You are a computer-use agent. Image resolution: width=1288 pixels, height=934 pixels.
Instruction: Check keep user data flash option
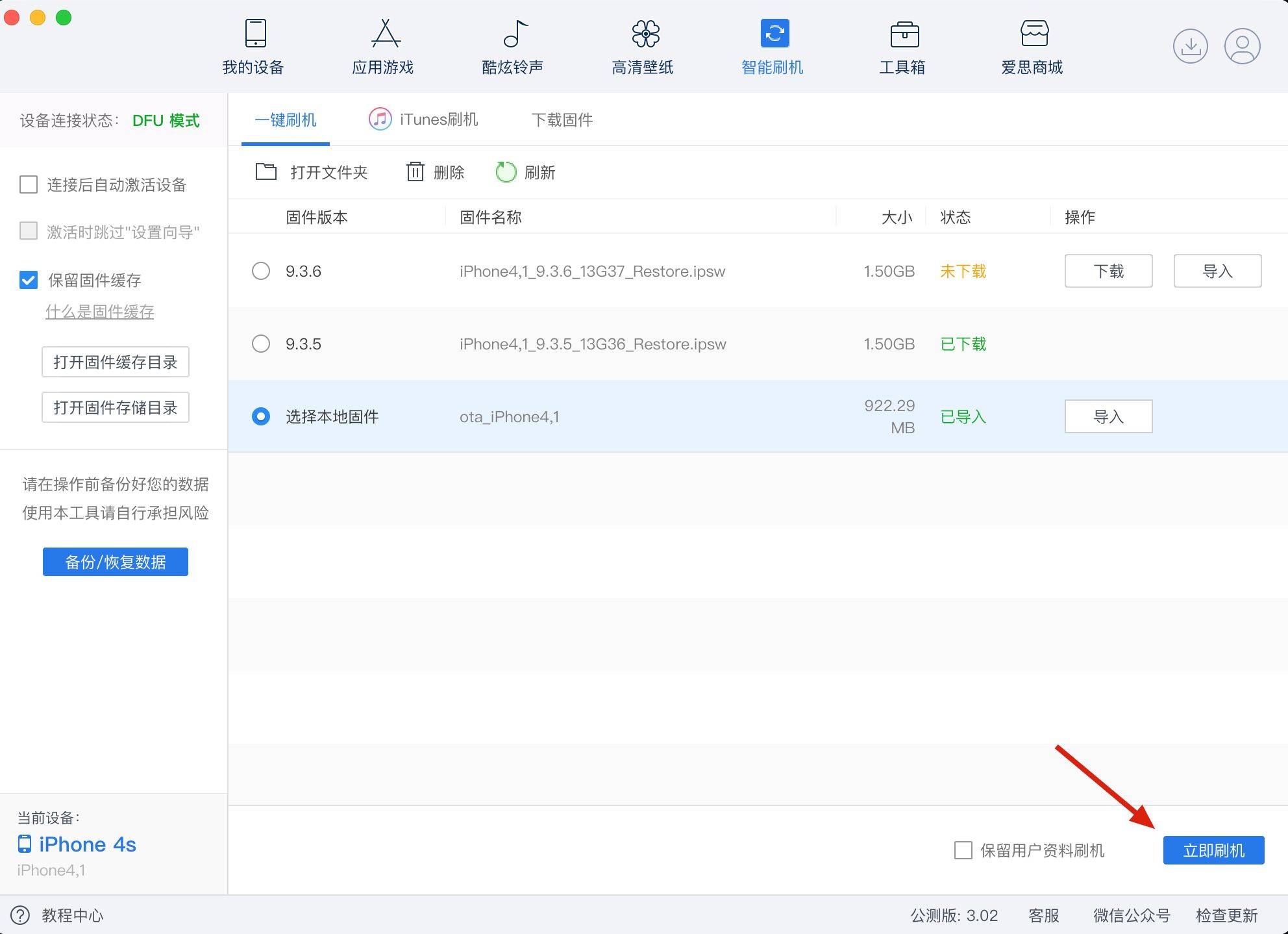[963, 850]
